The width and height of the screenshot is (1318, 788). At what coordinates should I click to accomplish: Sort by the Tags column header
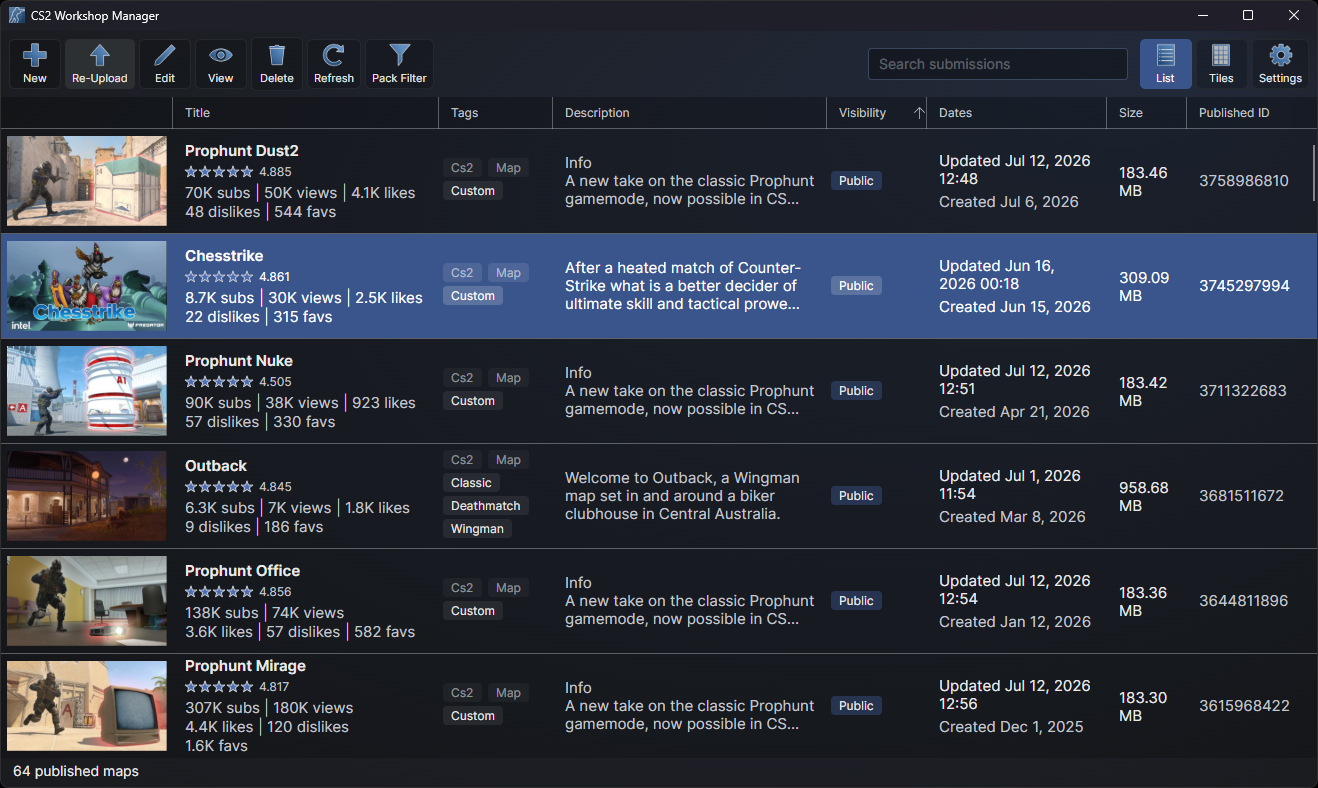[495, 113]
